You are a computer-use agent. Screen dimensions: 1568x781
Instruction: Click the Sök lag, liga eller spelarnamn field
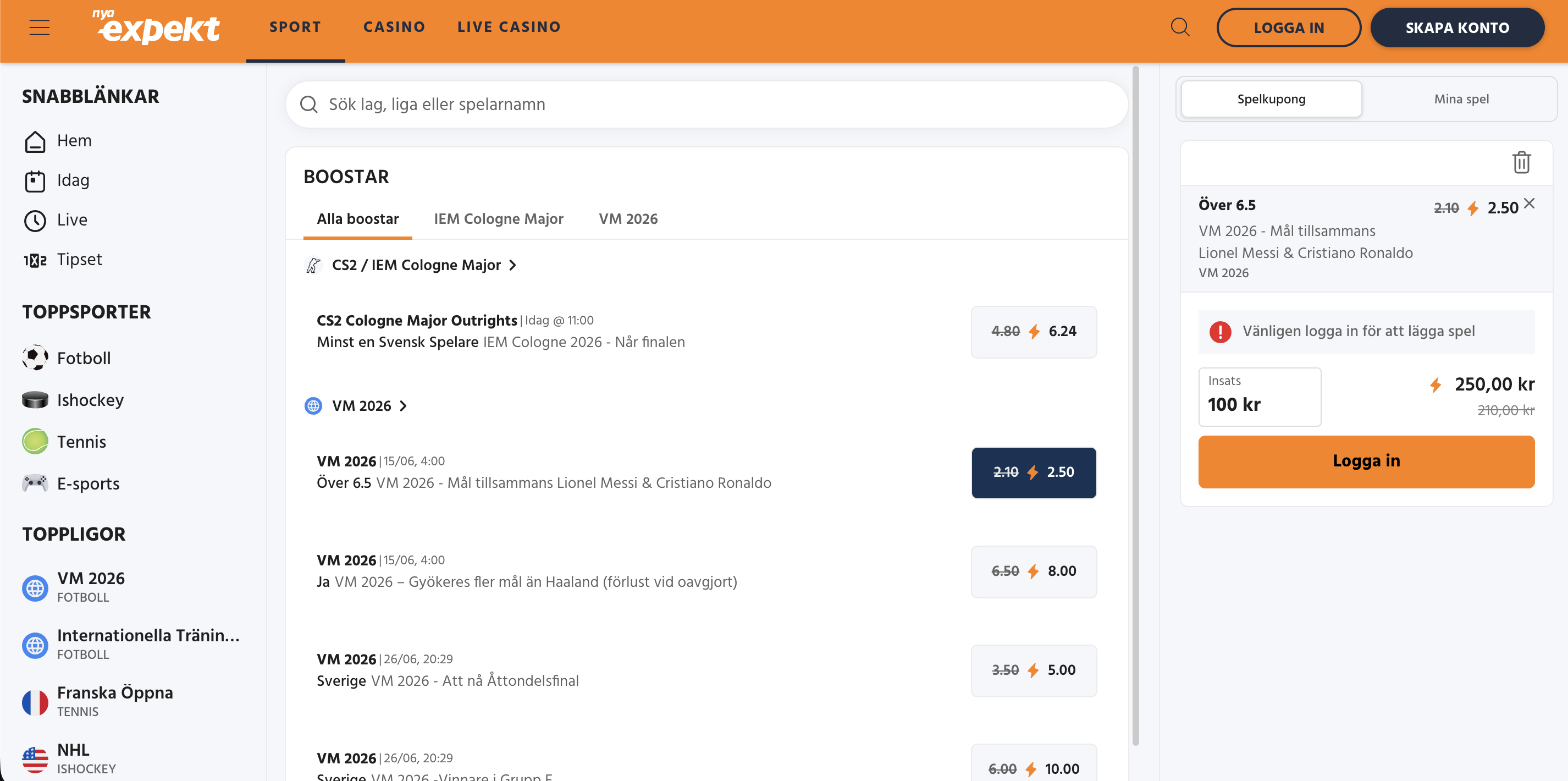706,104
